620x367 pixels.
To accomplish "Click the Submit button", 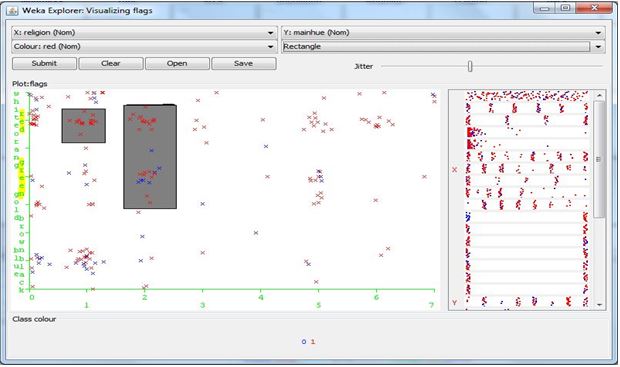I will (44, 63).
